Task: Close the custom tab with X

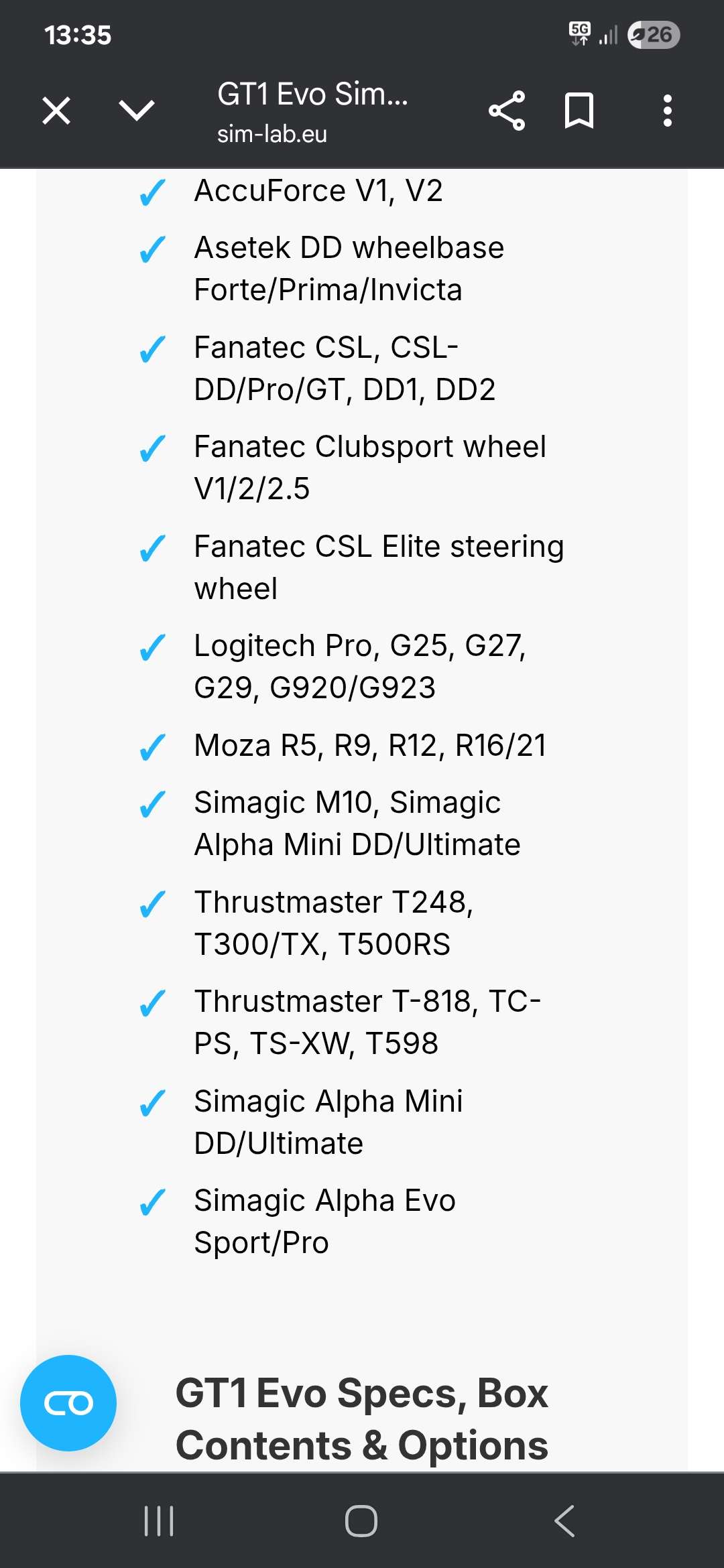Action: click(56, 111)
